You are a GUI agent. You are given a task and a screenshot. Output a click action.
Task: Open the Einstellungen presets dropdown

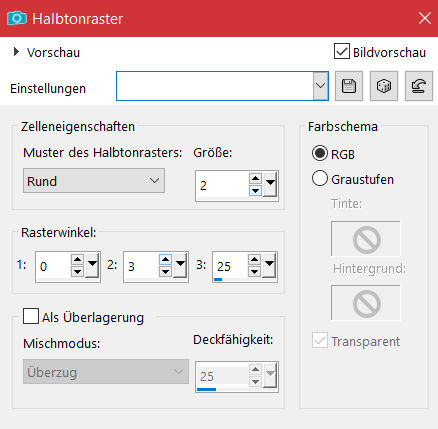click(x=320, y=86)
